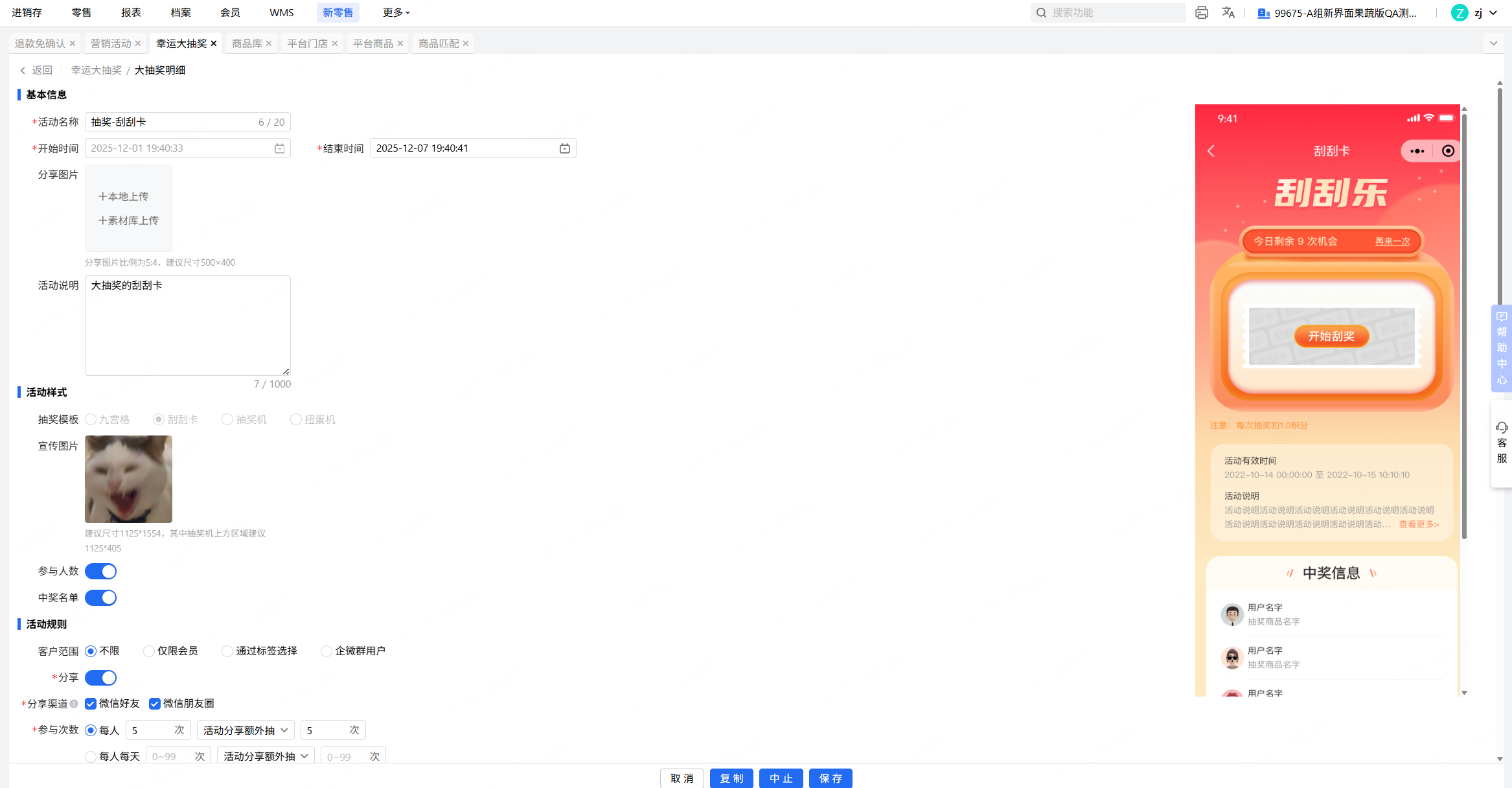Select the 仅限会员 radio option

[149, 651]
